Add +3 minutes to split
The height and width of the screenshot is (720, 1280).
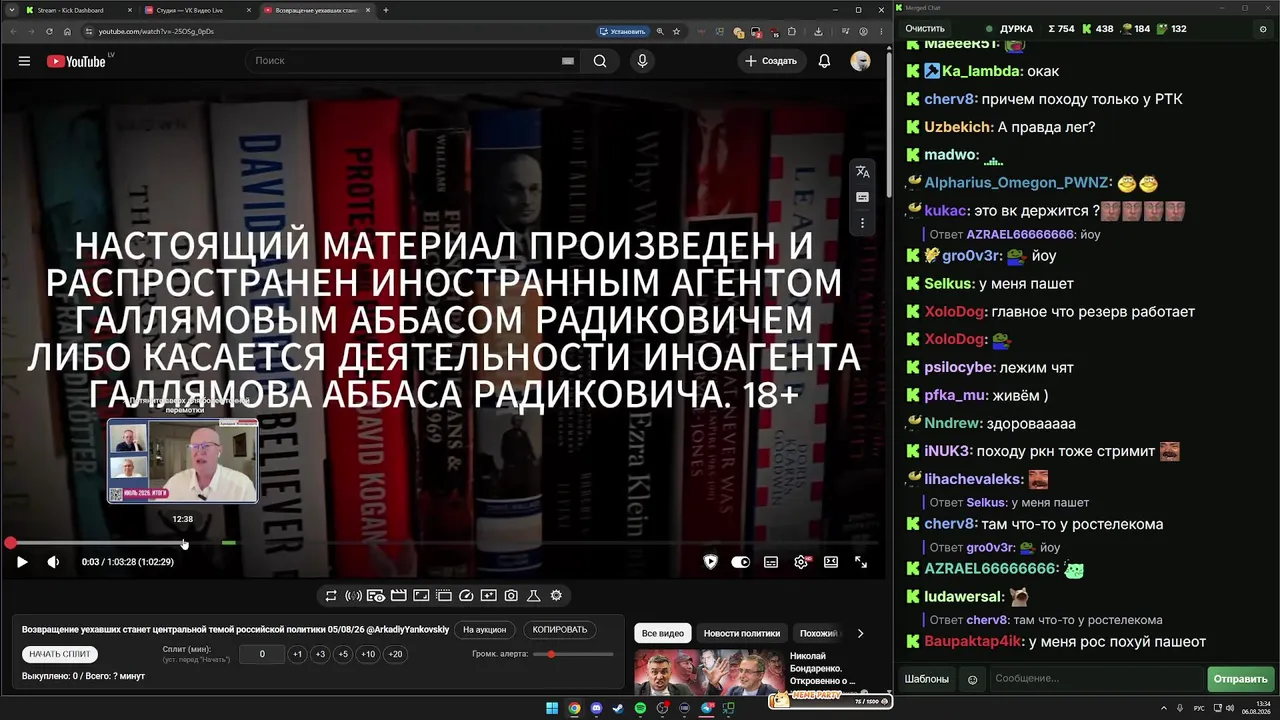click(320, 654)
